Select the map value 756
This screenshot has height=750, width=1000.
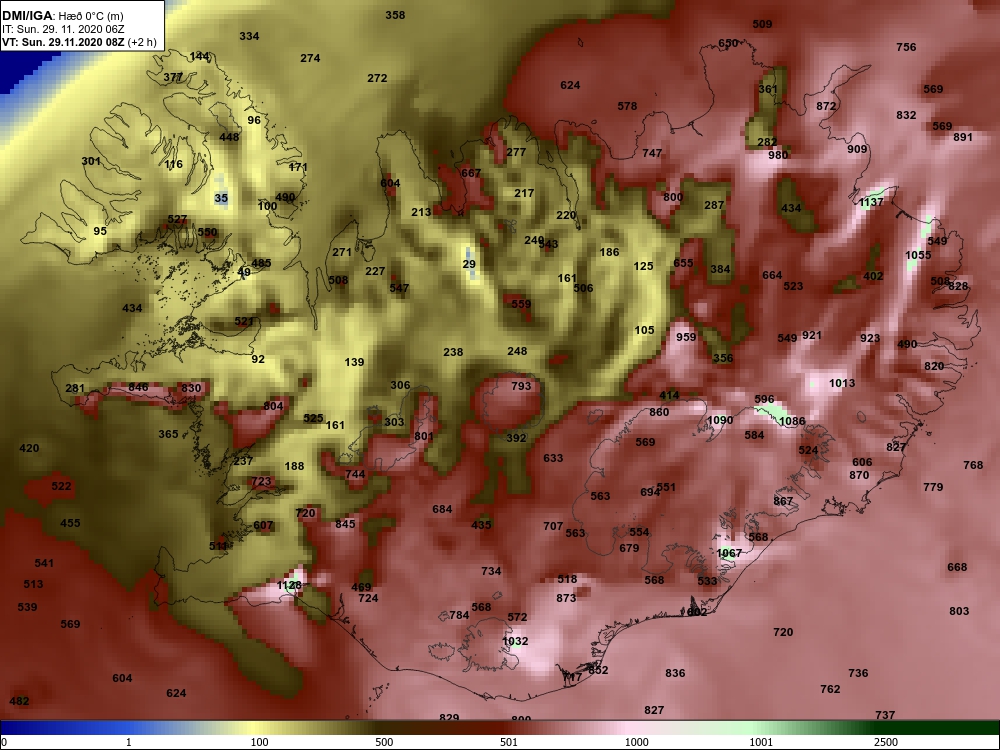pyautogui.click(x=906, y=47)
